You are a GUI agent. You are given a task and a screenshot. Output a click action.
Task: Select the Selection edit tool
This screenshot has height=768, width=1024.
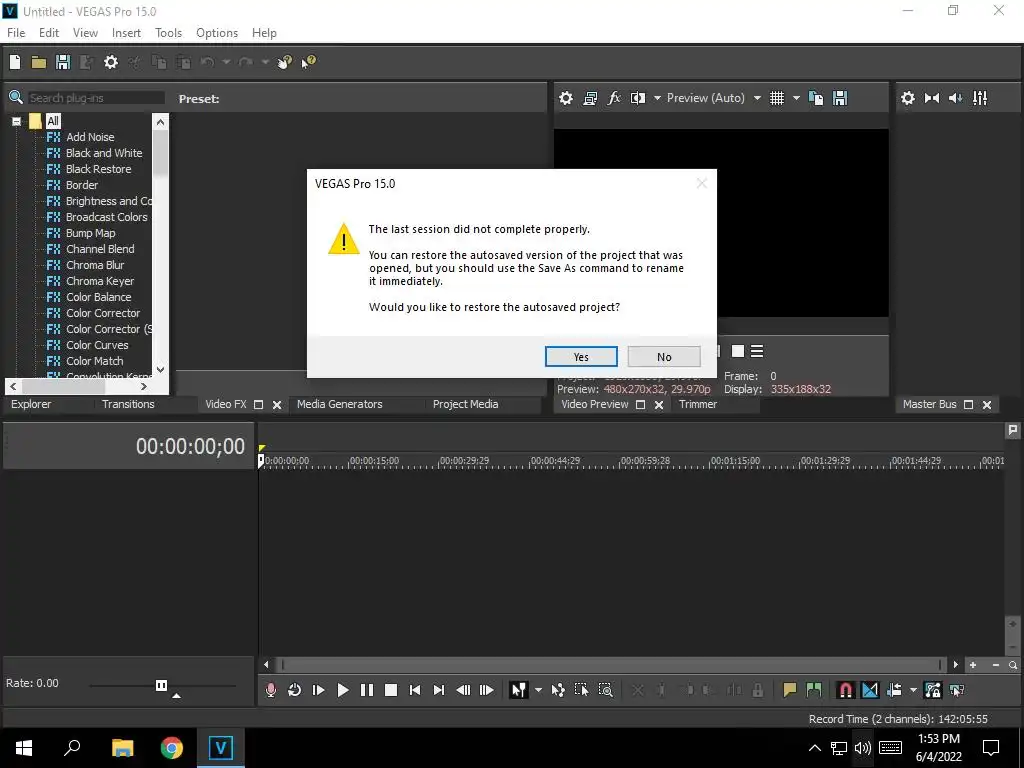point(581,690)
